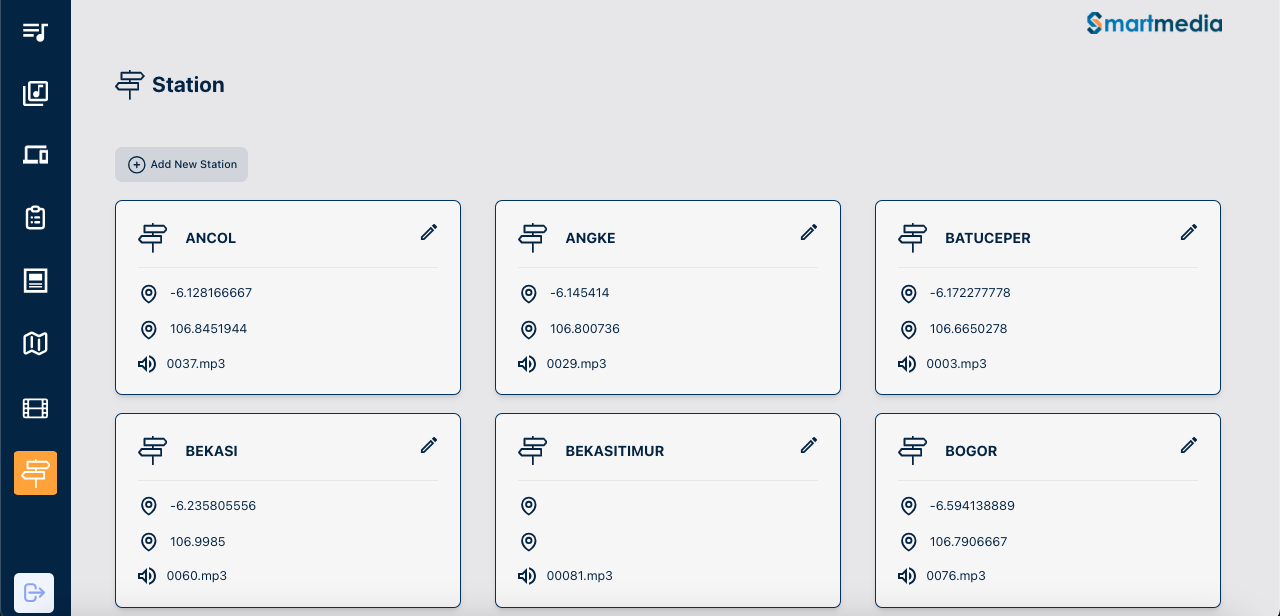Edit the BEKASITIMUR station with pencil
1280x616 pixels.
[x=809, y=445]
